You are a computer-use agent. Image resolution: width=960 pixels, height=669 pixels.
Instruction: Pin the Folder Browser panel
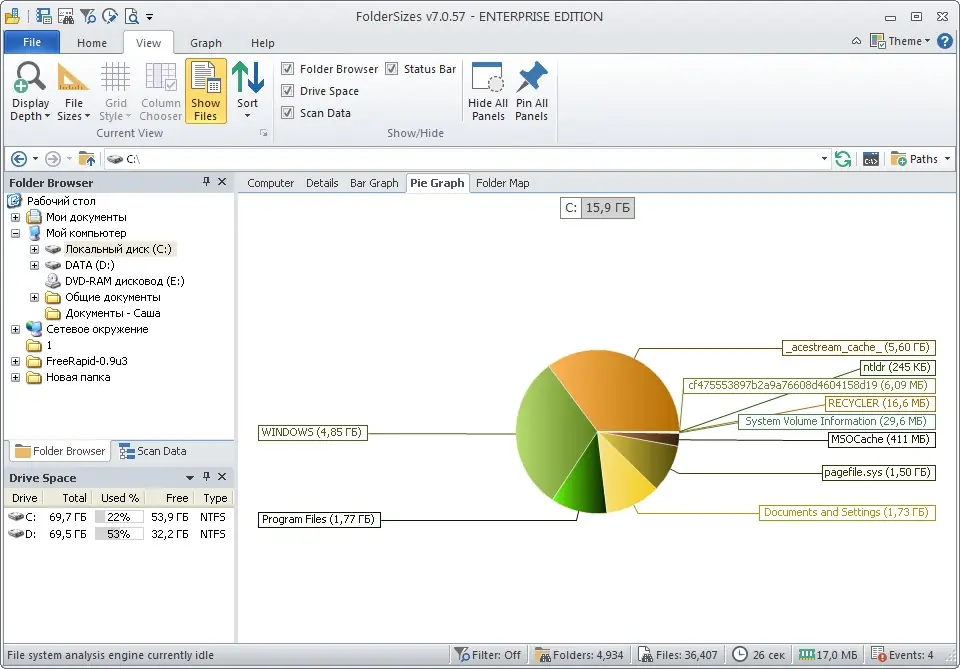[x=206, y=182]
